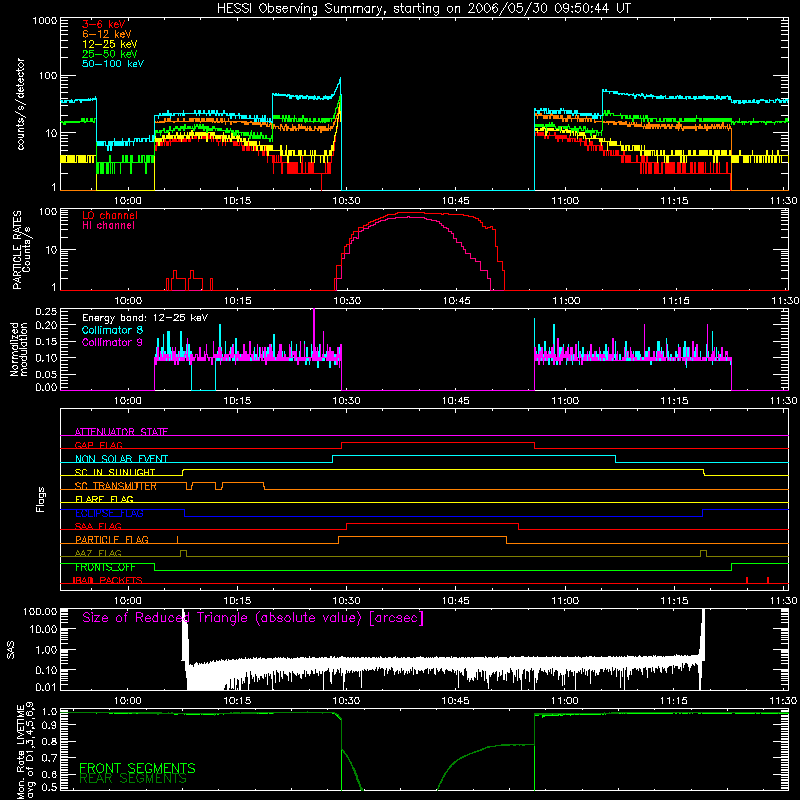
Task: Click the 10:15 time label under the modulation plot
Action: tap(237, 401)
